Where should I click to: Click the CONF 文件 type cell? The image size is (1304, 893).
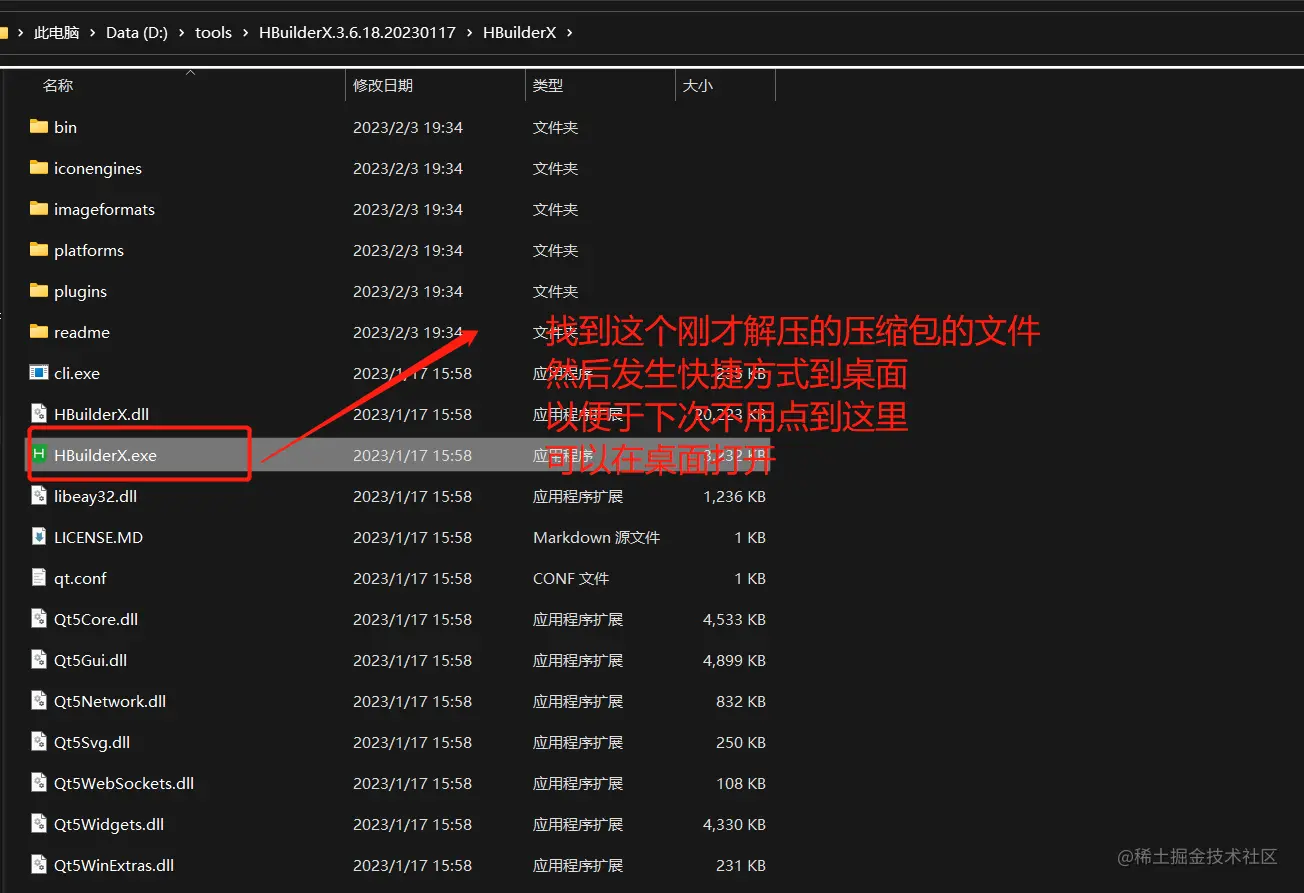click(571, 578)
